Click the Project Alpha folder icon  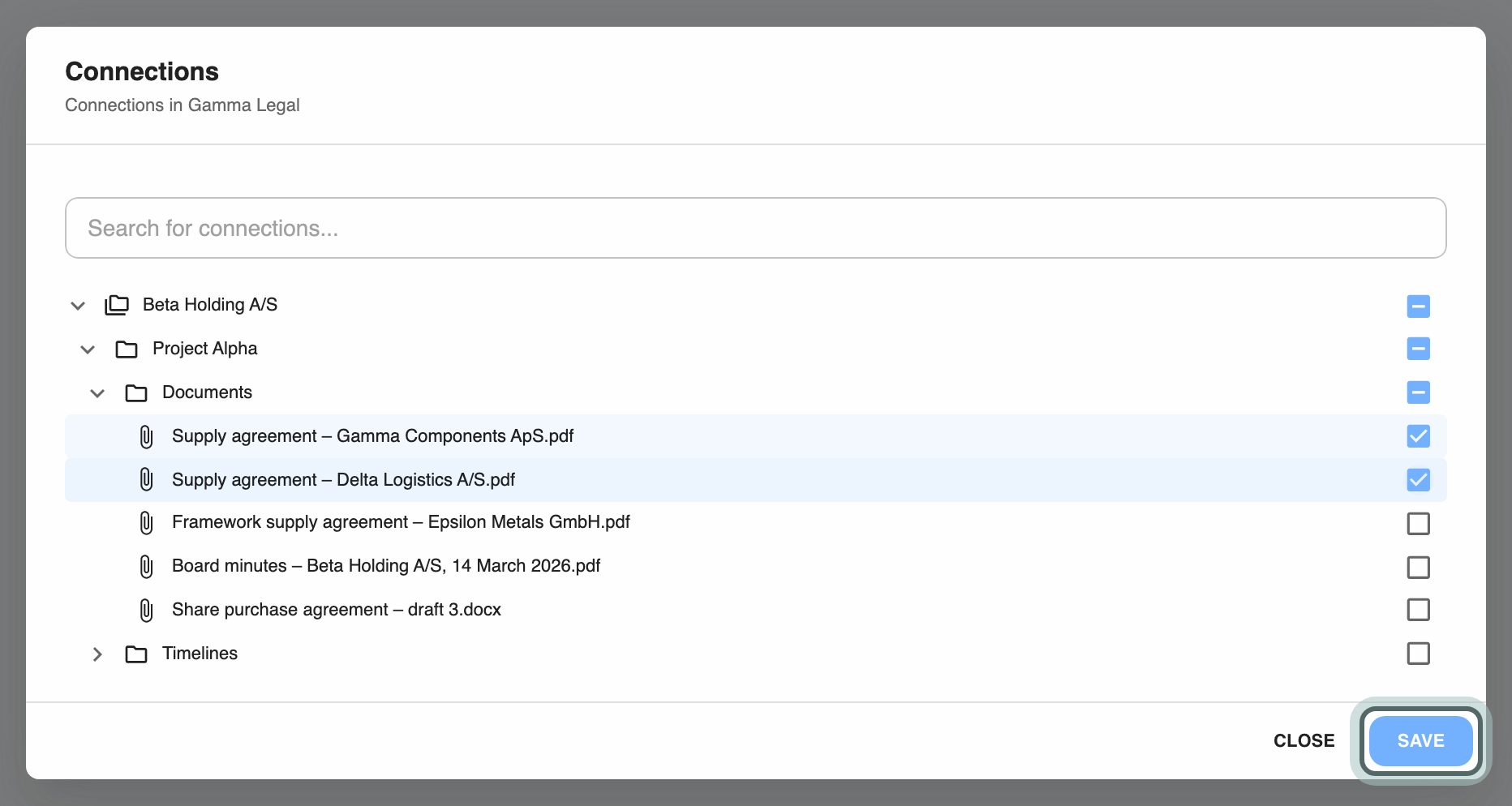tap(127, 349)
